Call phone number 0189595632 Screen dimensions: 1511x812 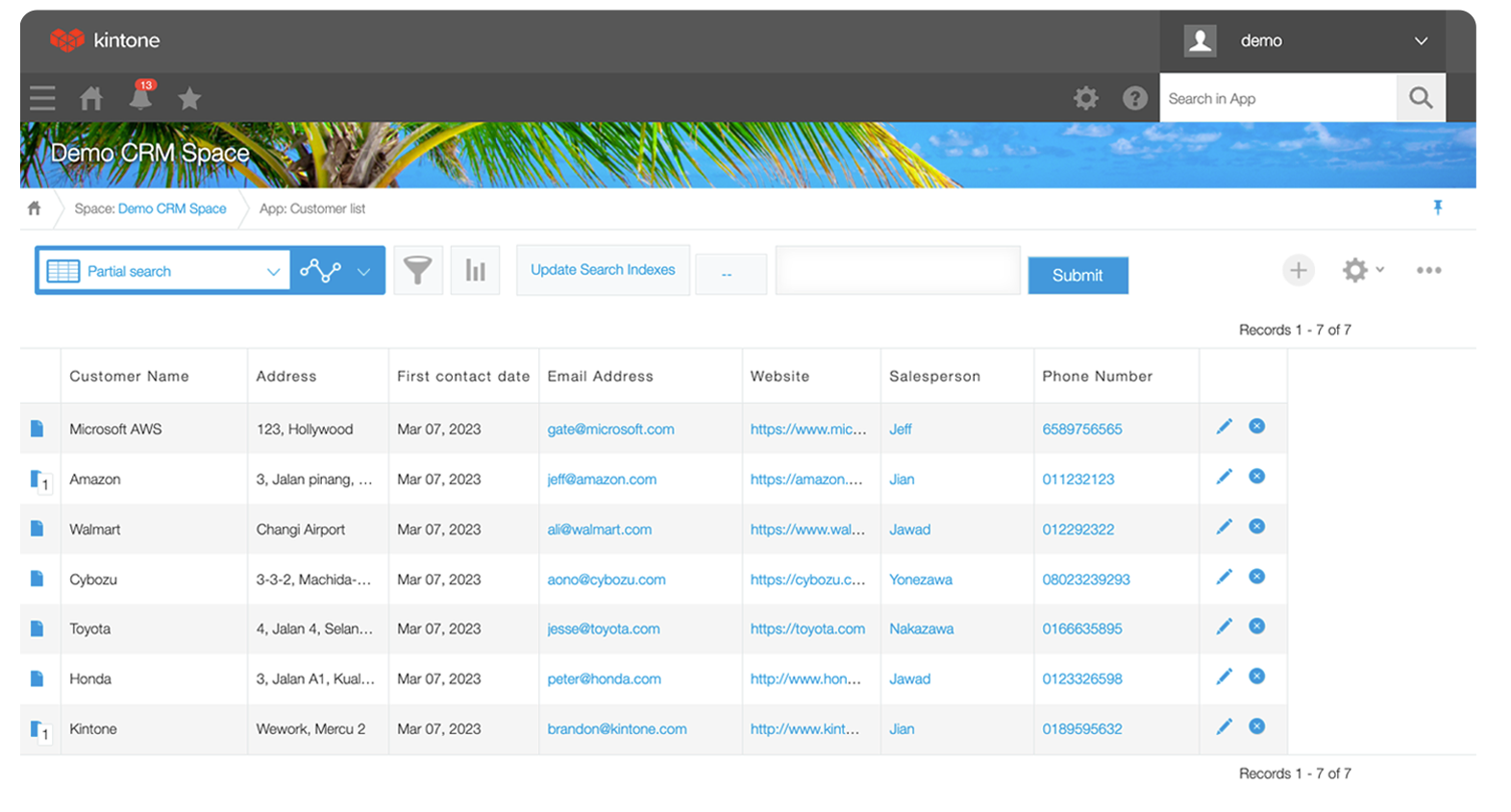[1081, 728]
